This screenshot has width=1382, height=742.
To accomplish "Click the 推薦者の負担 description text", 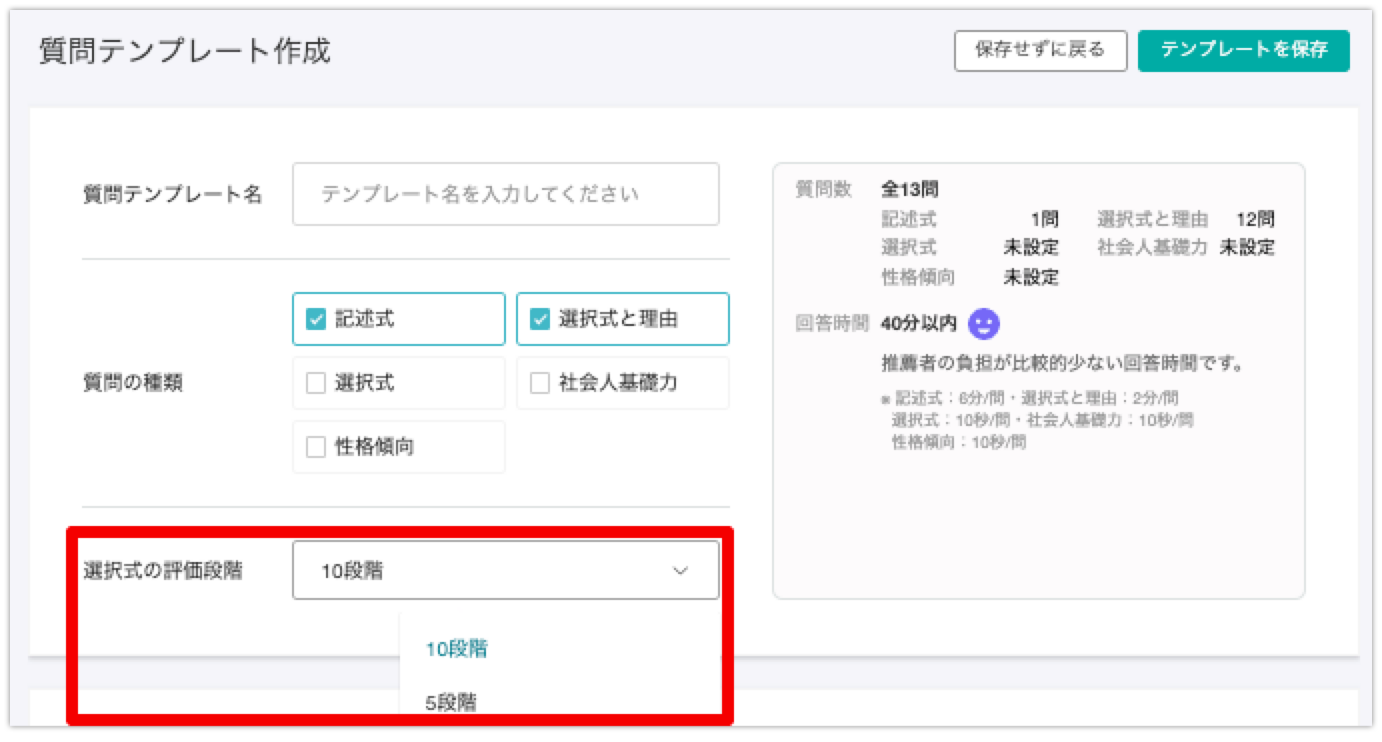I will pyautogui.click(x=1062, y=362).
